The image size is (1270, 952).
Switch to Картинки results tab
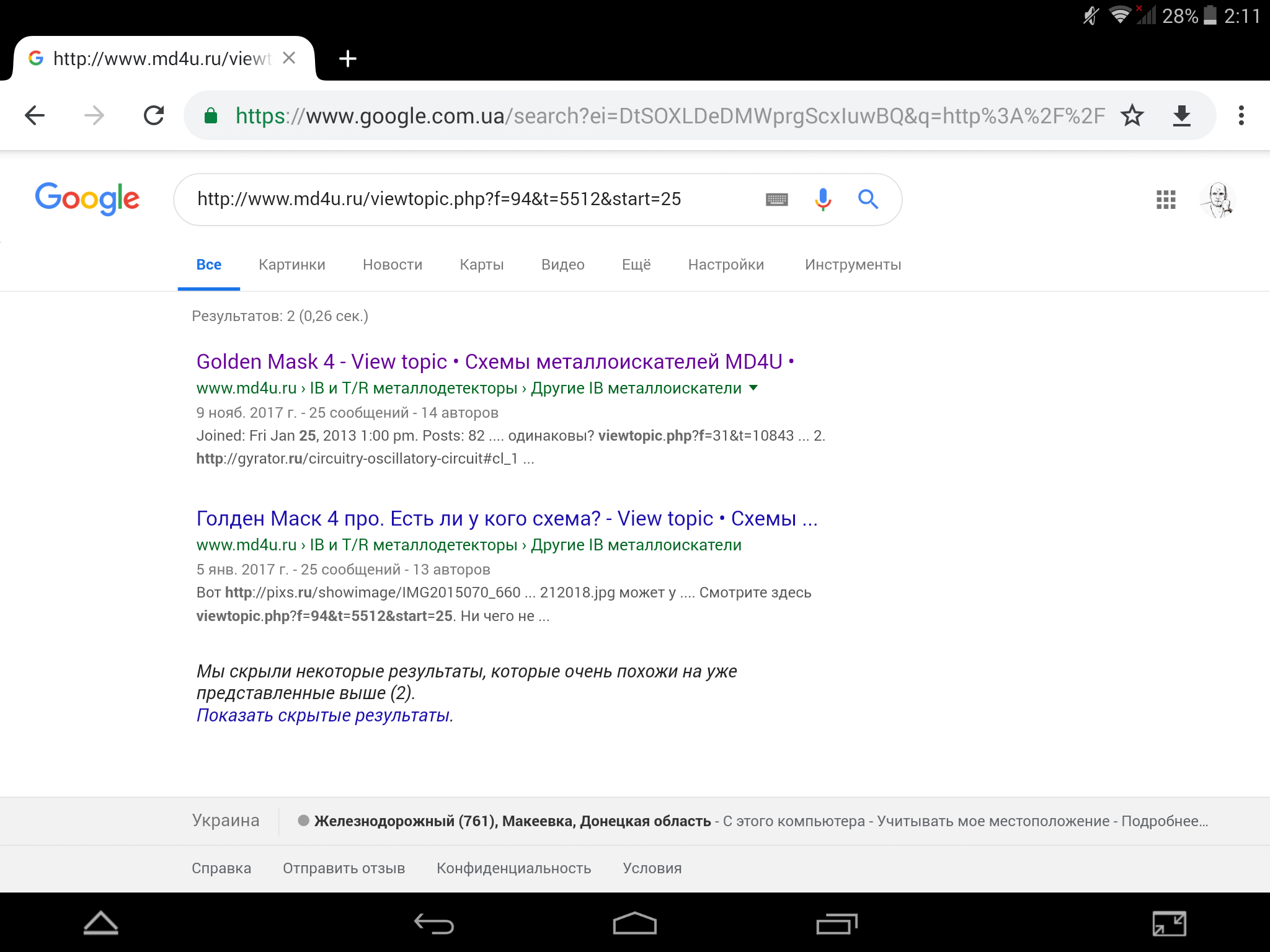click(x=291, y=265)
